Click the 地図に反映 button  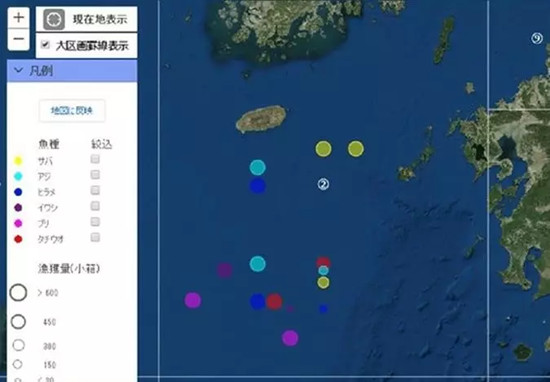pos(72,111)
